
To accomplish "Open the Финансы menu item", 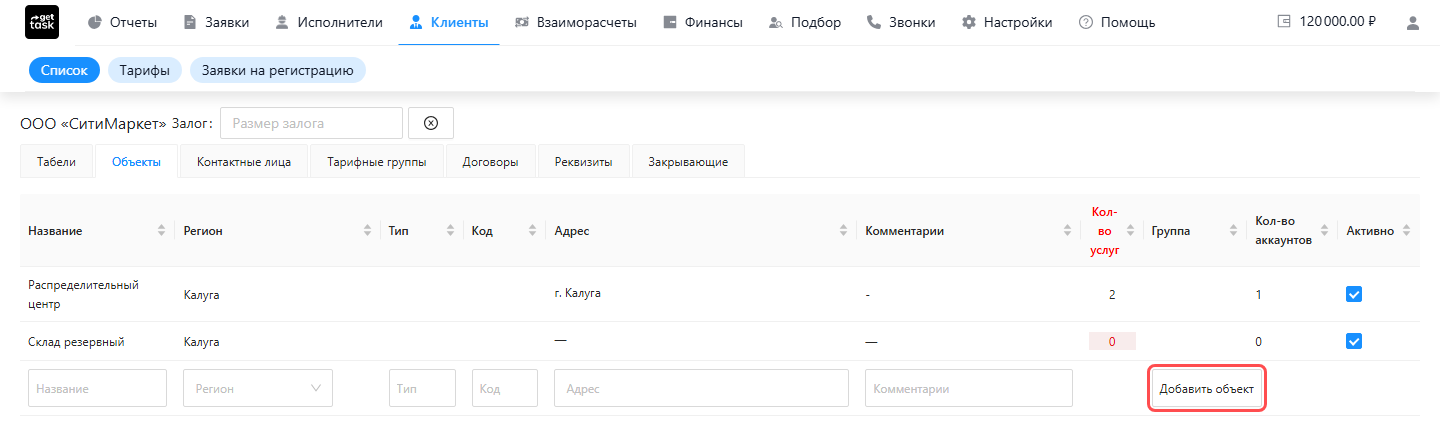I will click(703, 22).
